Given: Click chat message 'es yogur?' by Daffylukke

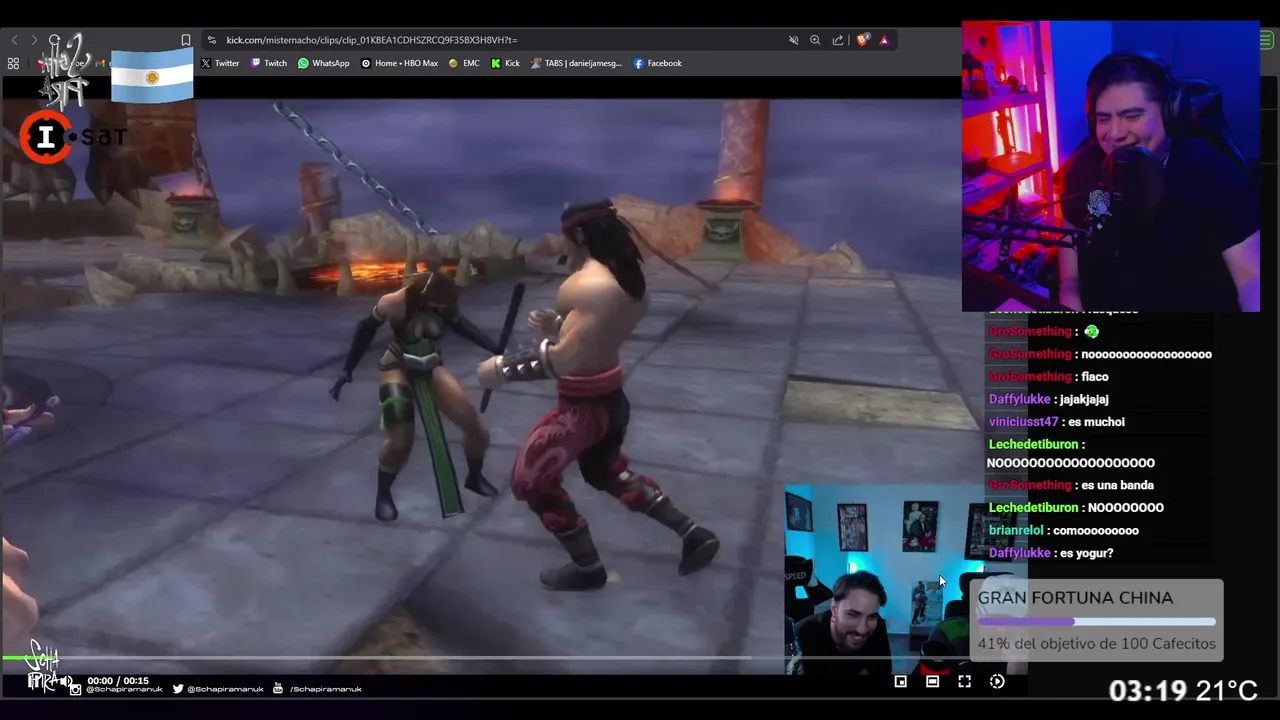Looking at the screenshot, I should 1086,553.
